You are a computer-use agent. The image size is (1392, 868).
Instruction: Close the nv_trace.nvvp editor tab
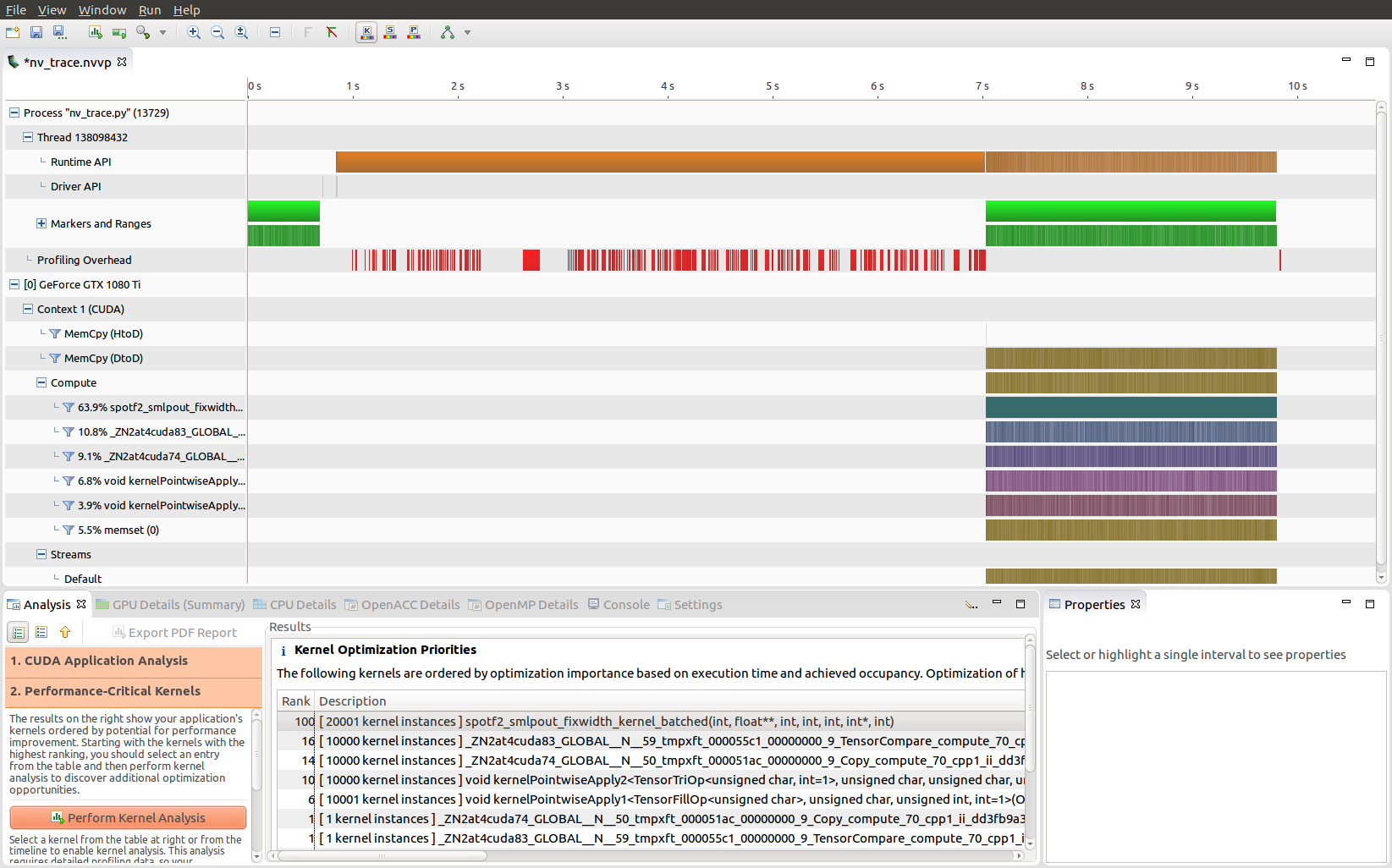(x=122, y=62)
